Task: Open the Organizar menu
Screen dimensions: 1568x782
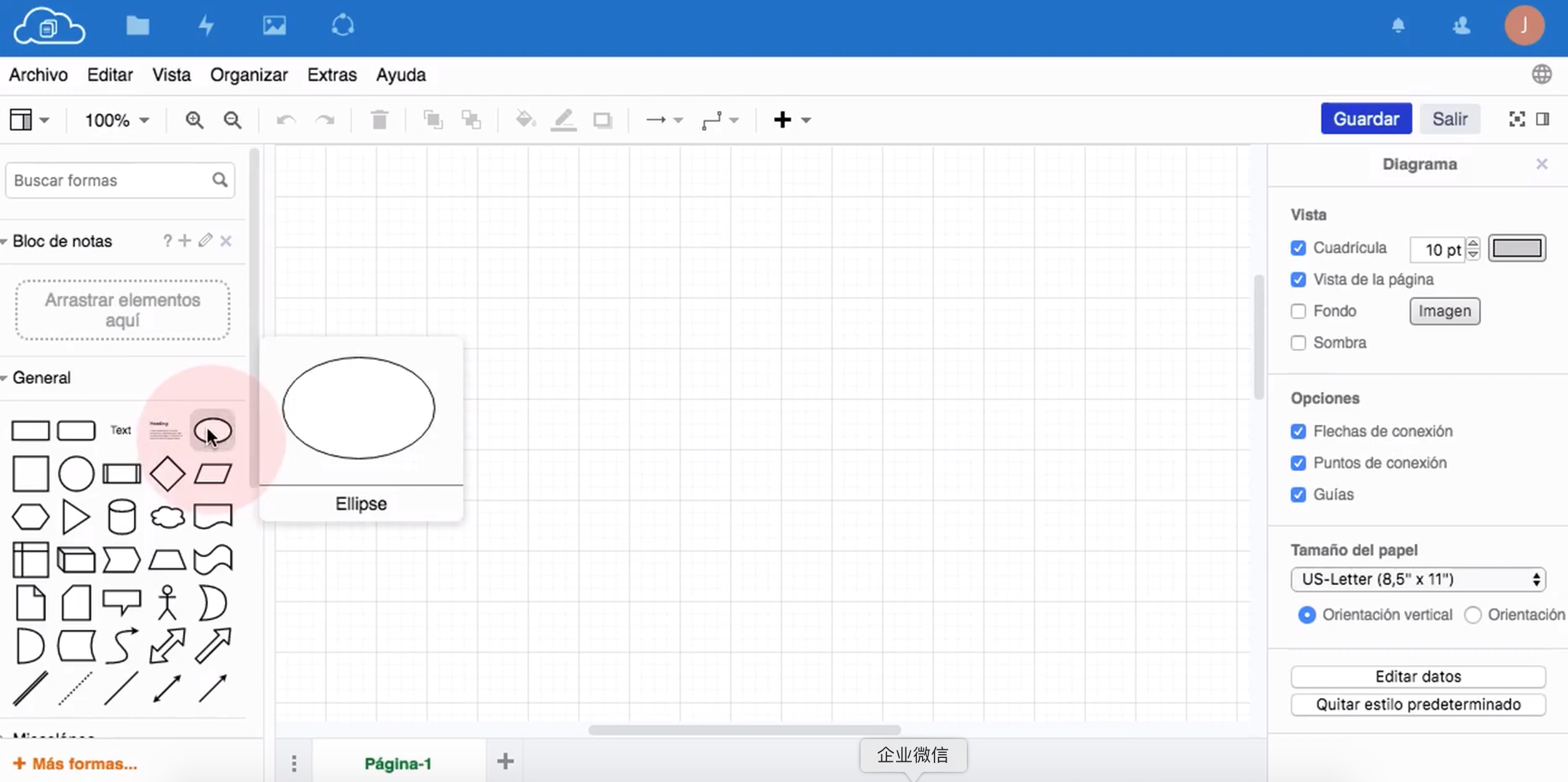Action: (249, 75)
